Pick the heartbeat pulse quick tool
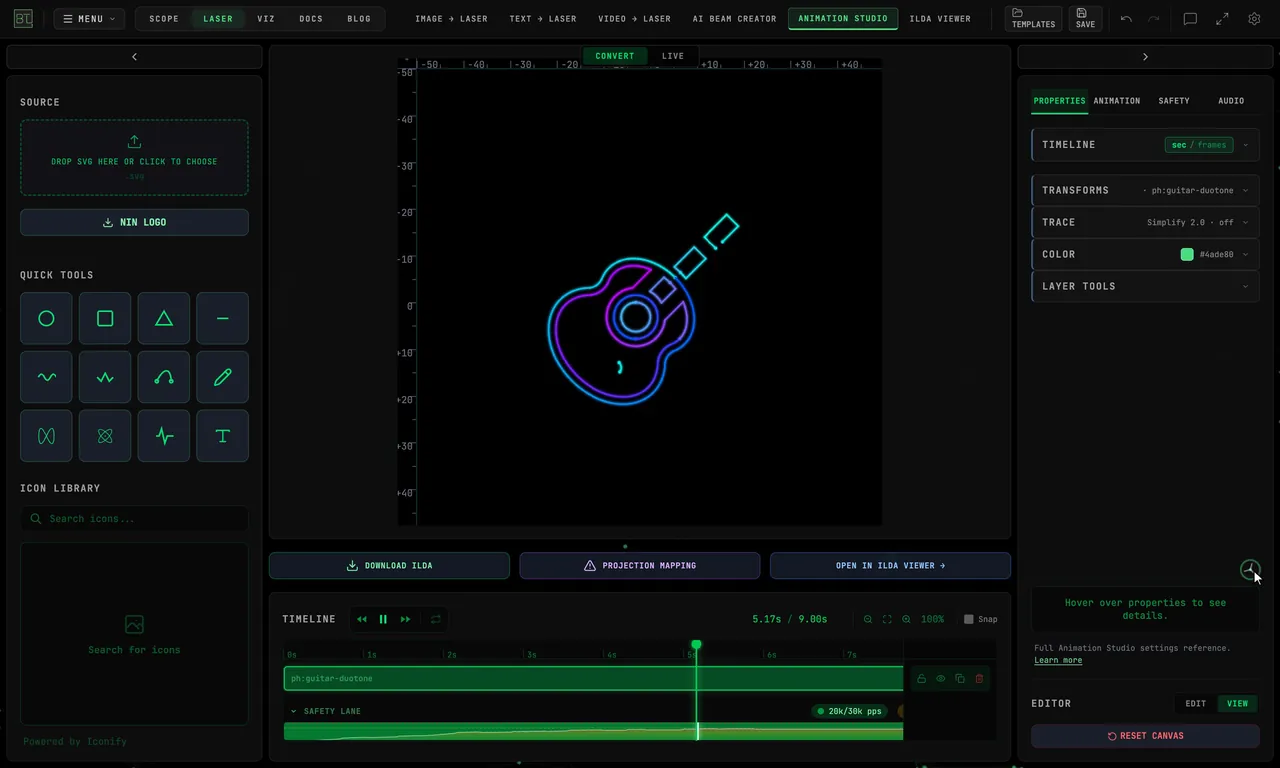Image resolution: width=1280 pixels, height=768 pixels. [x=164, y=436]
